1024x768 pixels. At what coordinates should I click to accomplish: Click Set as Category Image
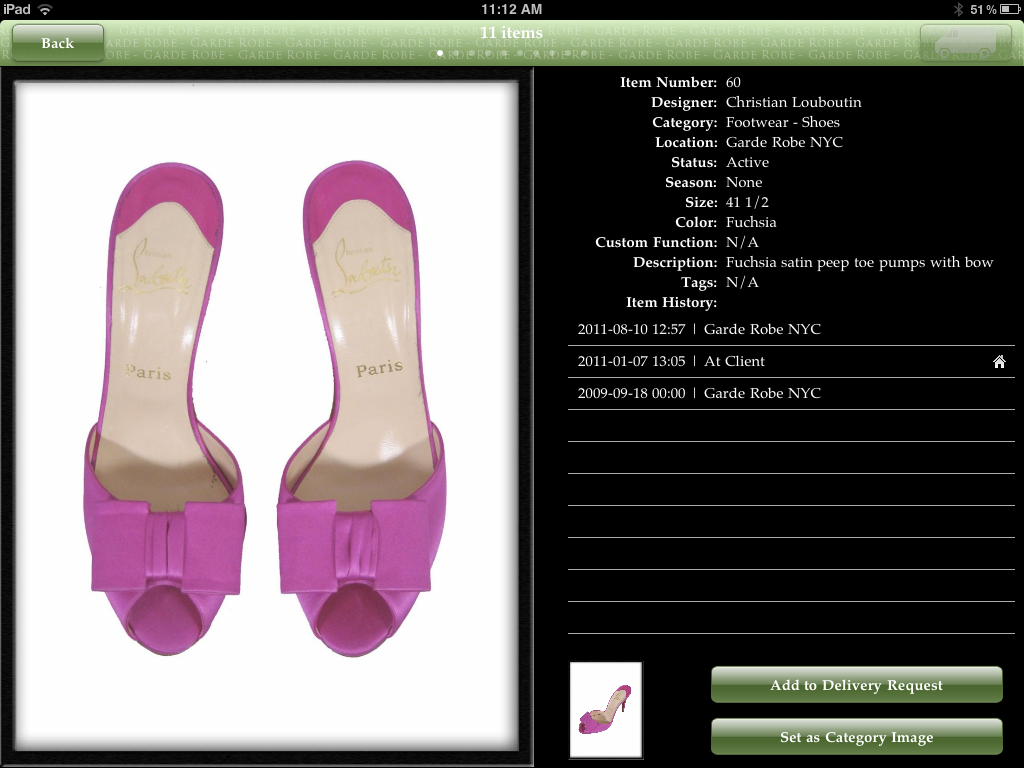coord(856,737)
